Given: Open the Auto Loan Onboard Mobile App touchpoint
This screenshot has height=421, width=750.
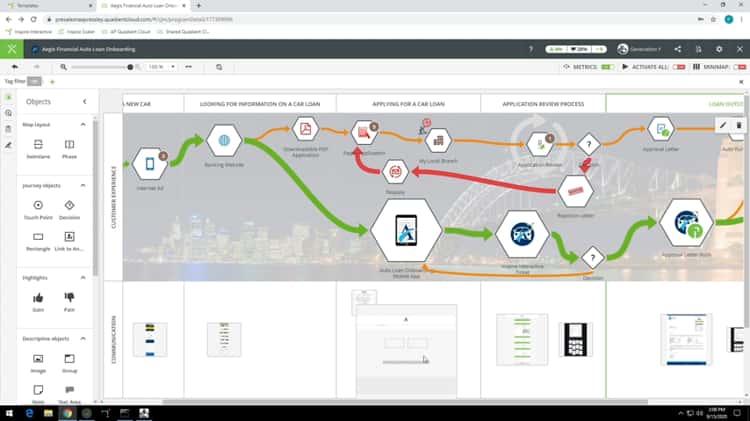Looking at the screenshot, I should pyautogui.click(x=406, y=230).
